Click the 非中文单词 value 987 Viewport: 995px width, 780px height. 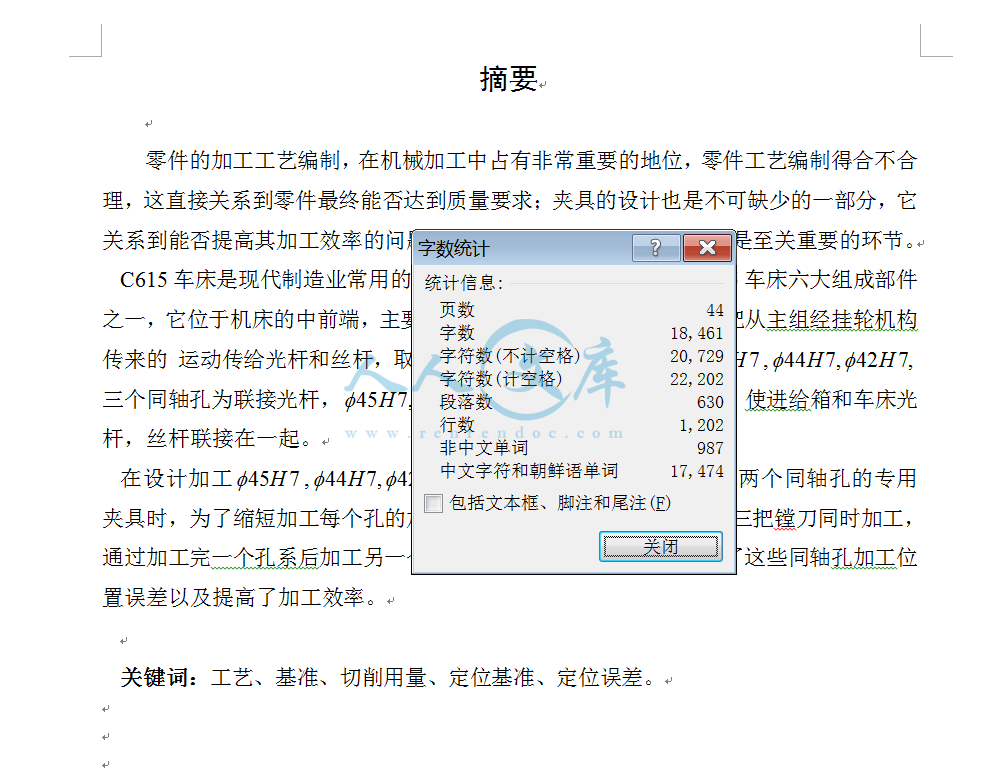(710, 448)
